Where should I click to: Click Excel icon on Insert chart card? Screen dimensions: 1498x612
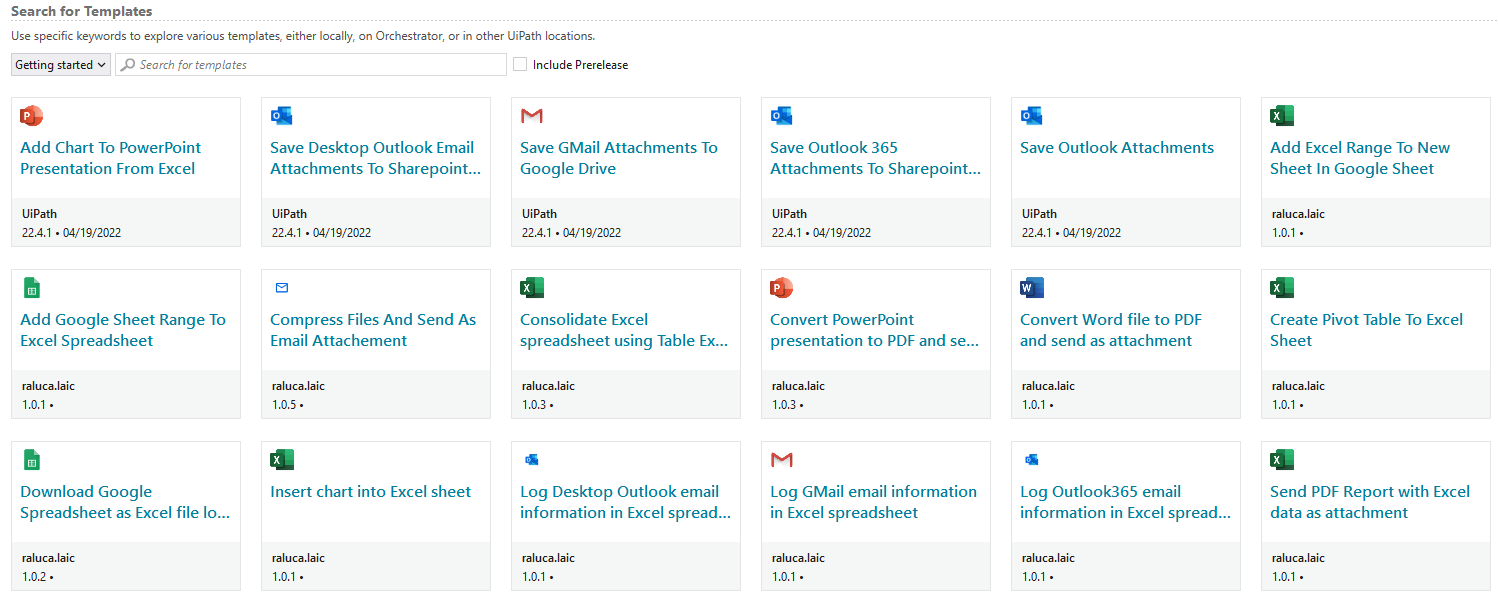(x=282, y=460)
